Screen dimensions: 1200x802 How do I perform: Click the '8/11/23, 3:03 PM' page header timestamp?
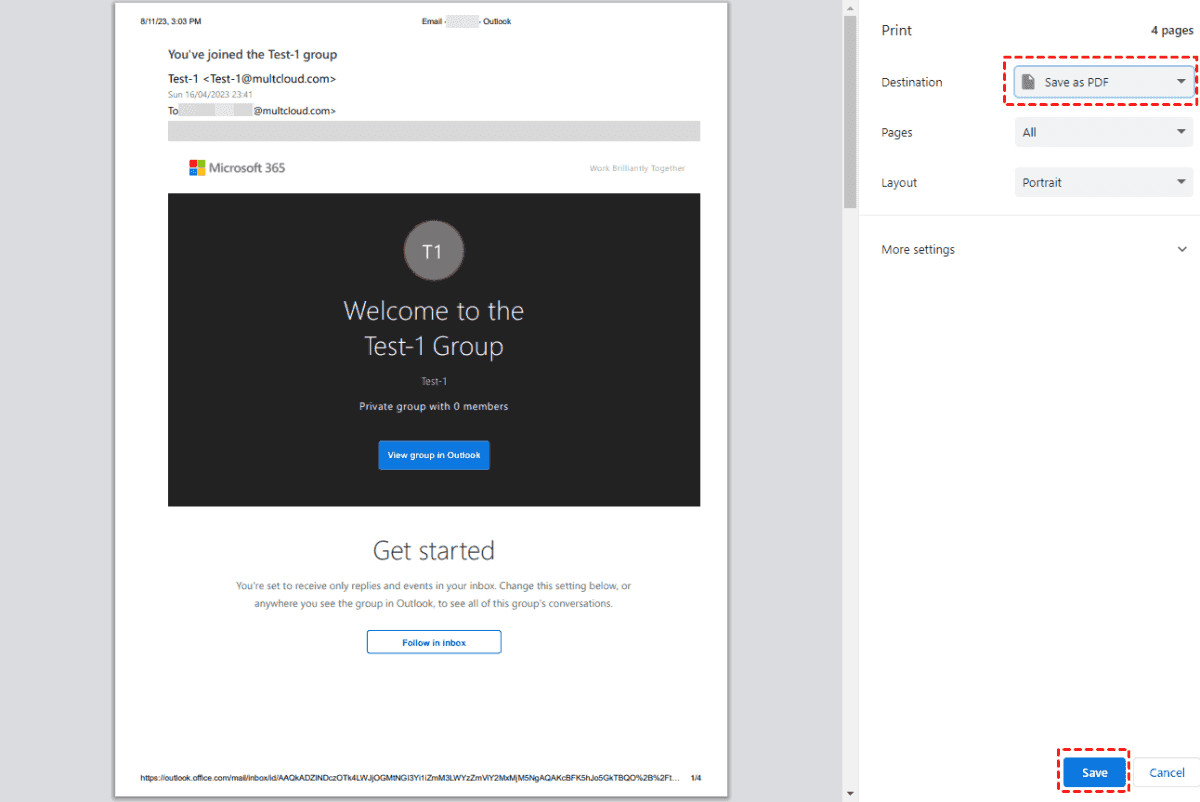click(170, 21)
